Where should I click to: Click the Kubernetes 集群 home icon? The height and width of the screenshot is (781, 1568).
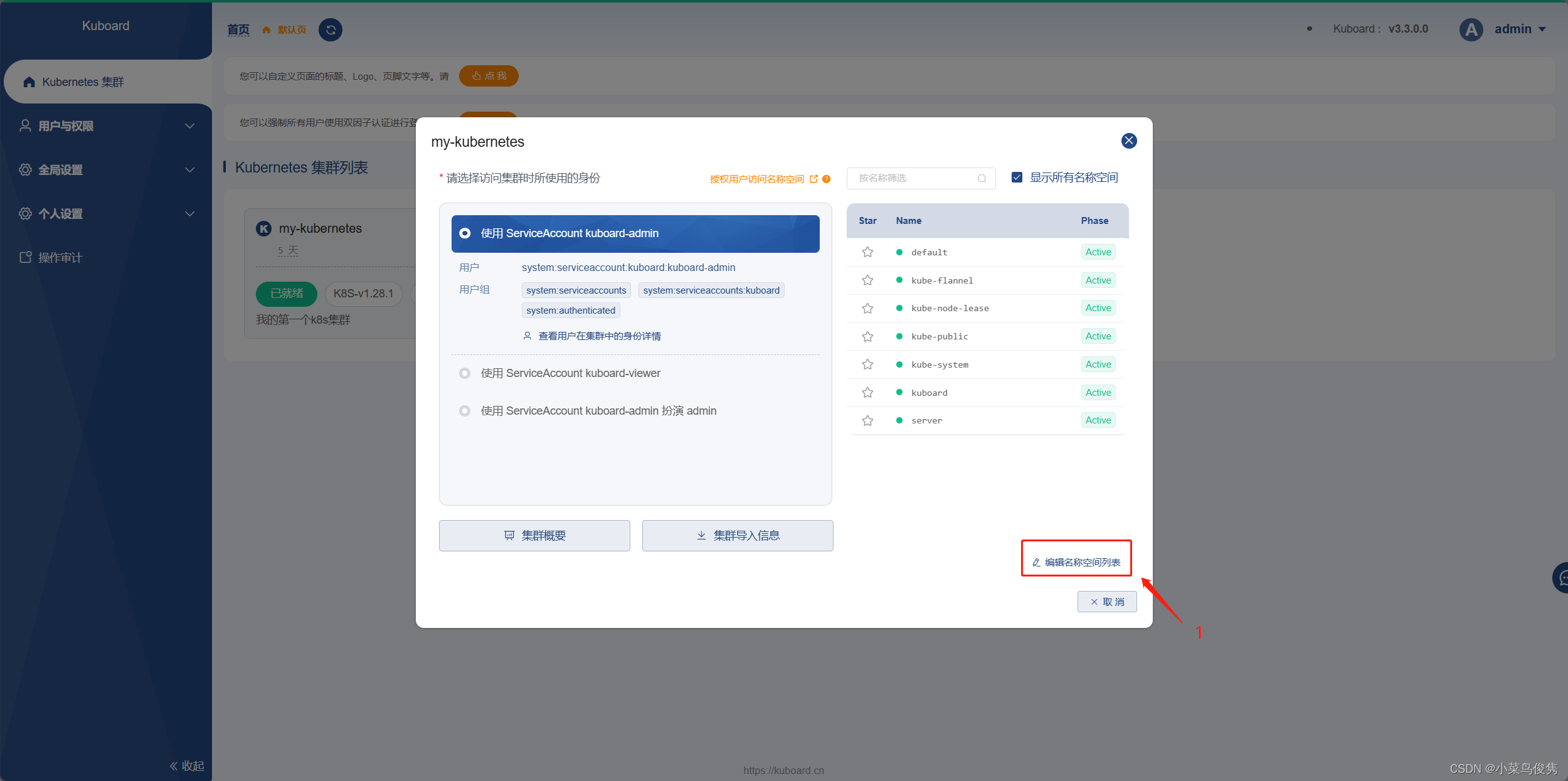[x=29, y=82]
